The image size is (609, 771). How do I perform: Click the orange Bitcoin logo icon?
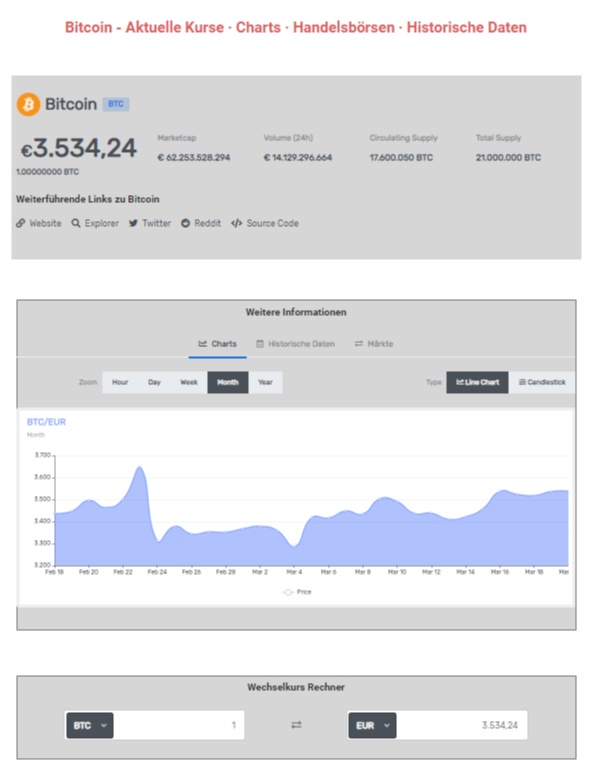(29, 104)
